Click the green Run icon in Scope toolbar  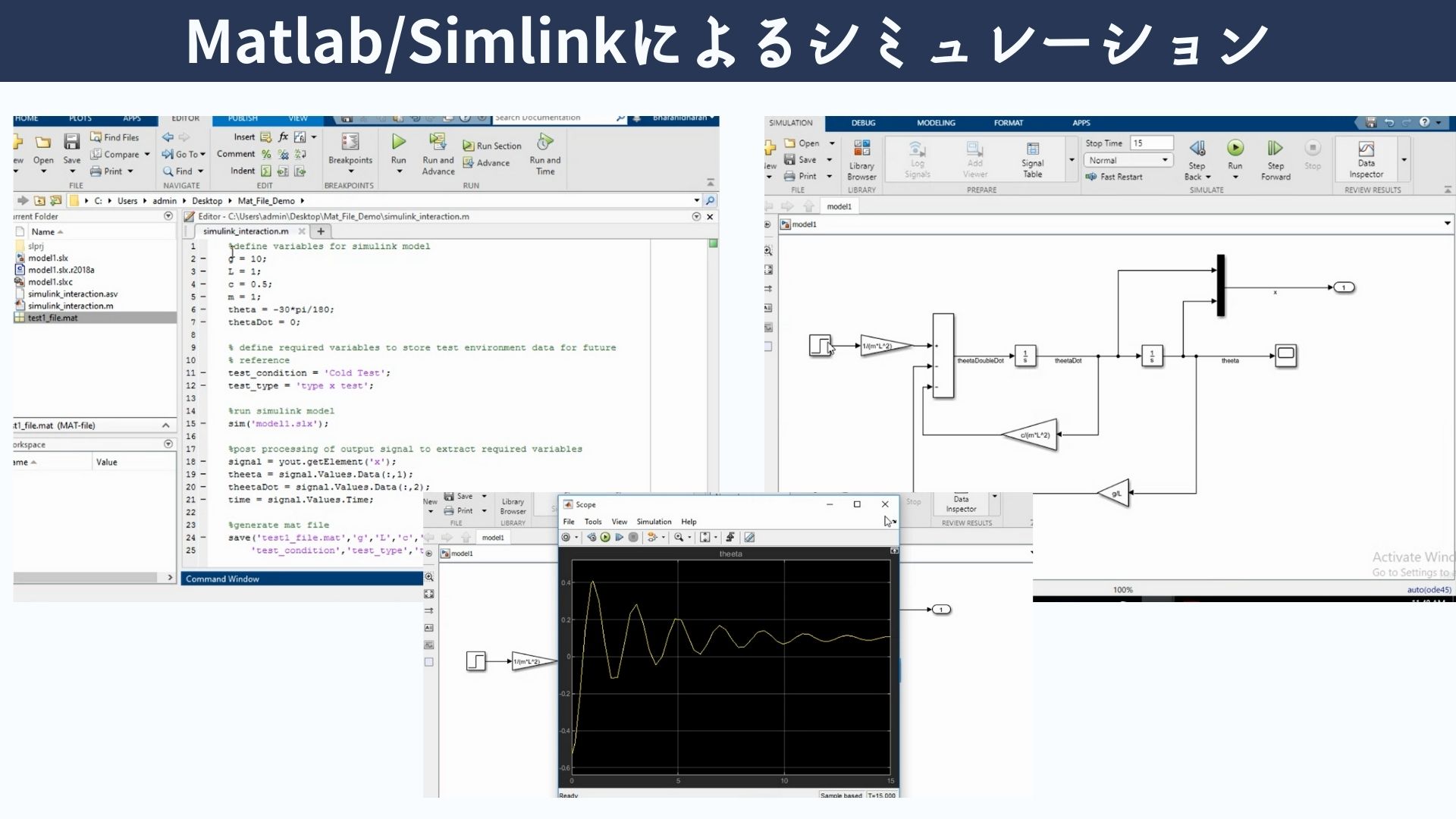point(605,537)
